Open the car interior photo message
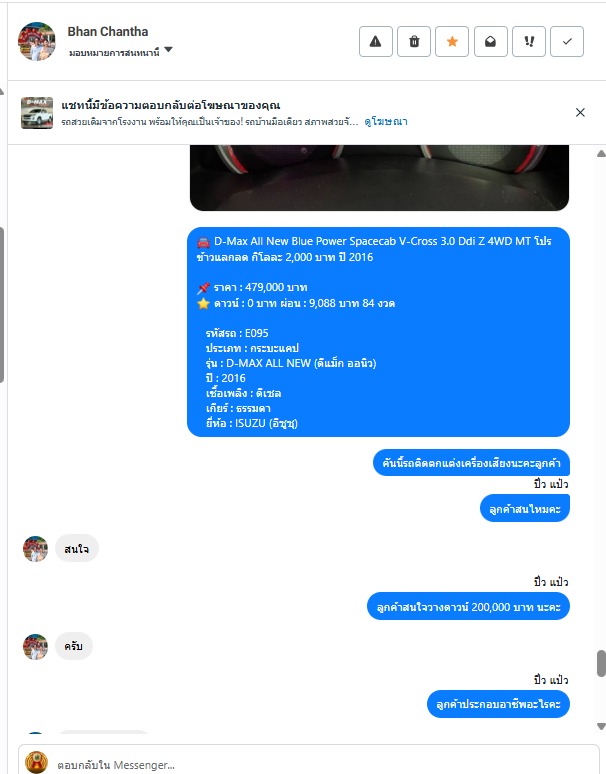 [379, 178]
